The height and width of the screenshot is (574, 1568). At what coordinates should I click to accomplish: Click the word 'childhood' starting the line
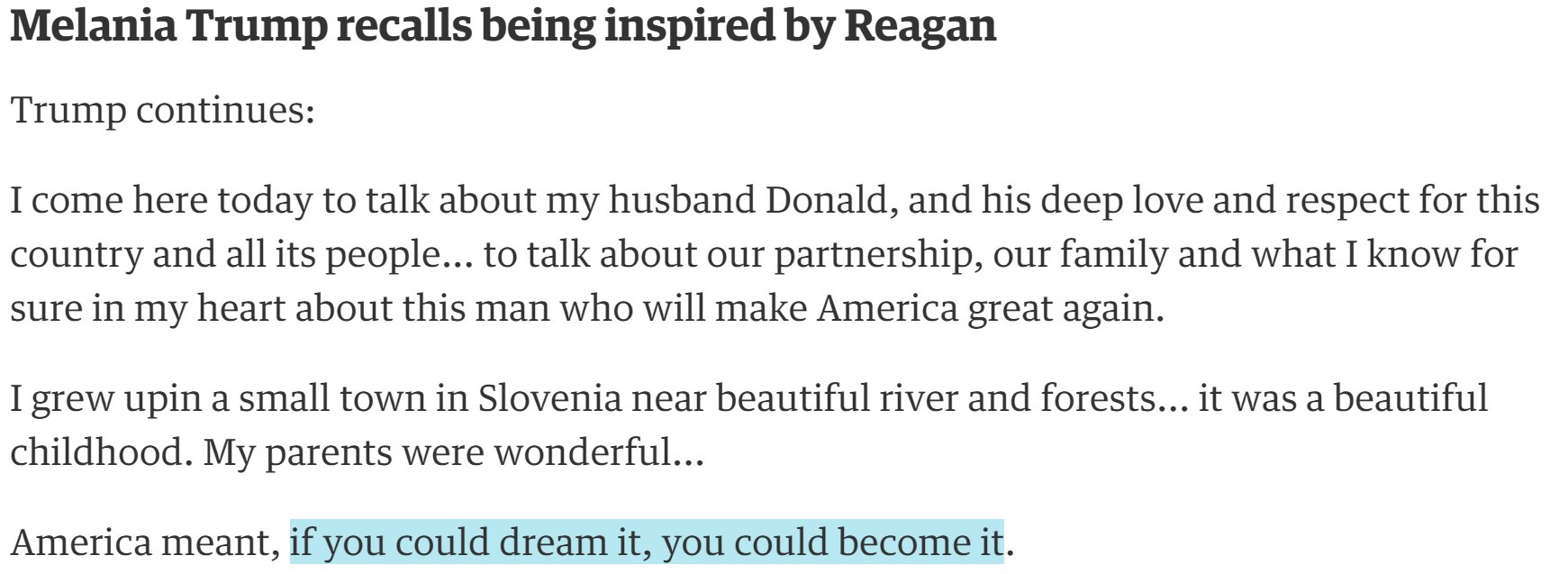coord(97,452)
